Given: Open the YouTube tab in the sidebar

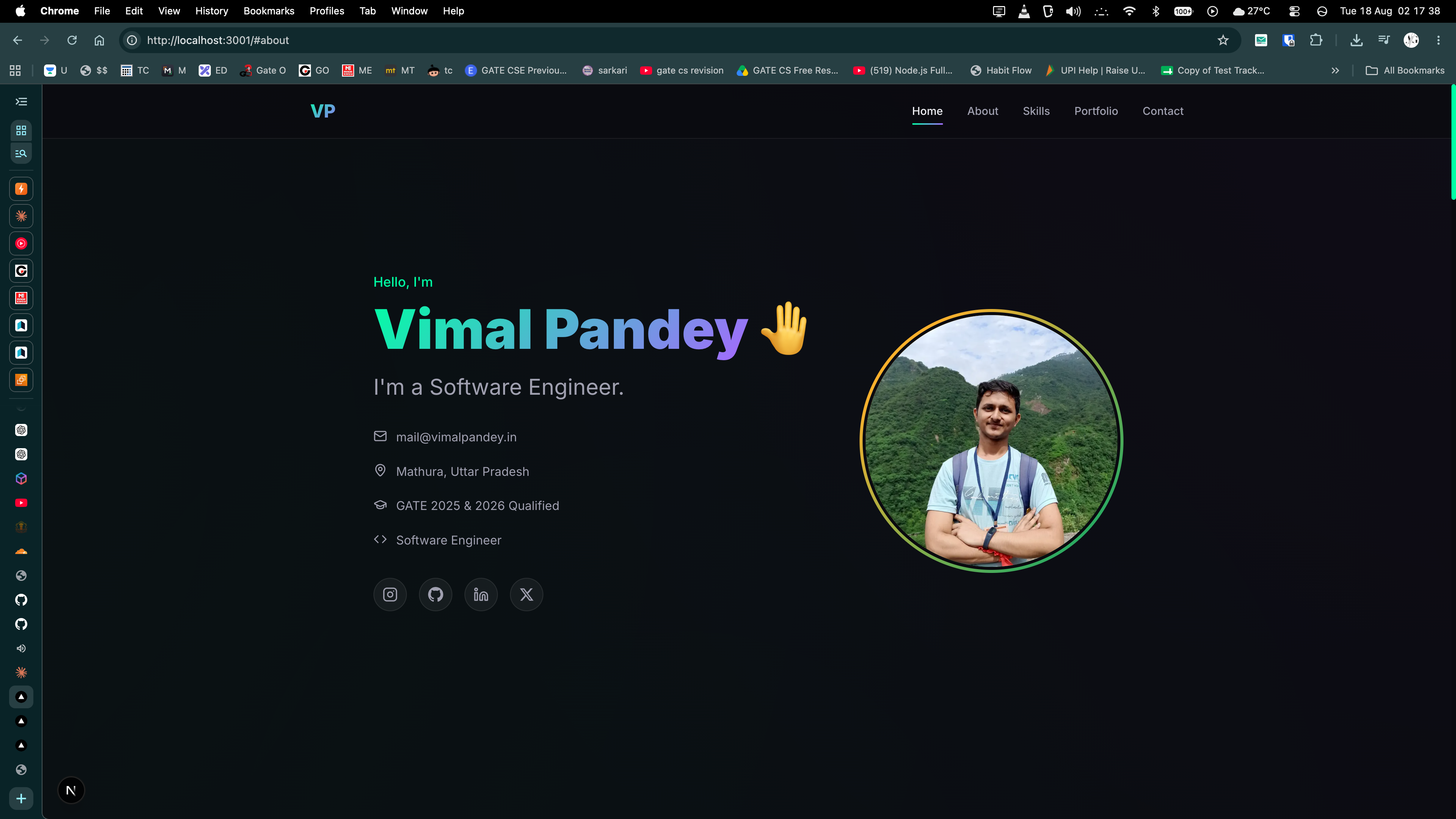Looking at the screenshot, I should (22, 503).
